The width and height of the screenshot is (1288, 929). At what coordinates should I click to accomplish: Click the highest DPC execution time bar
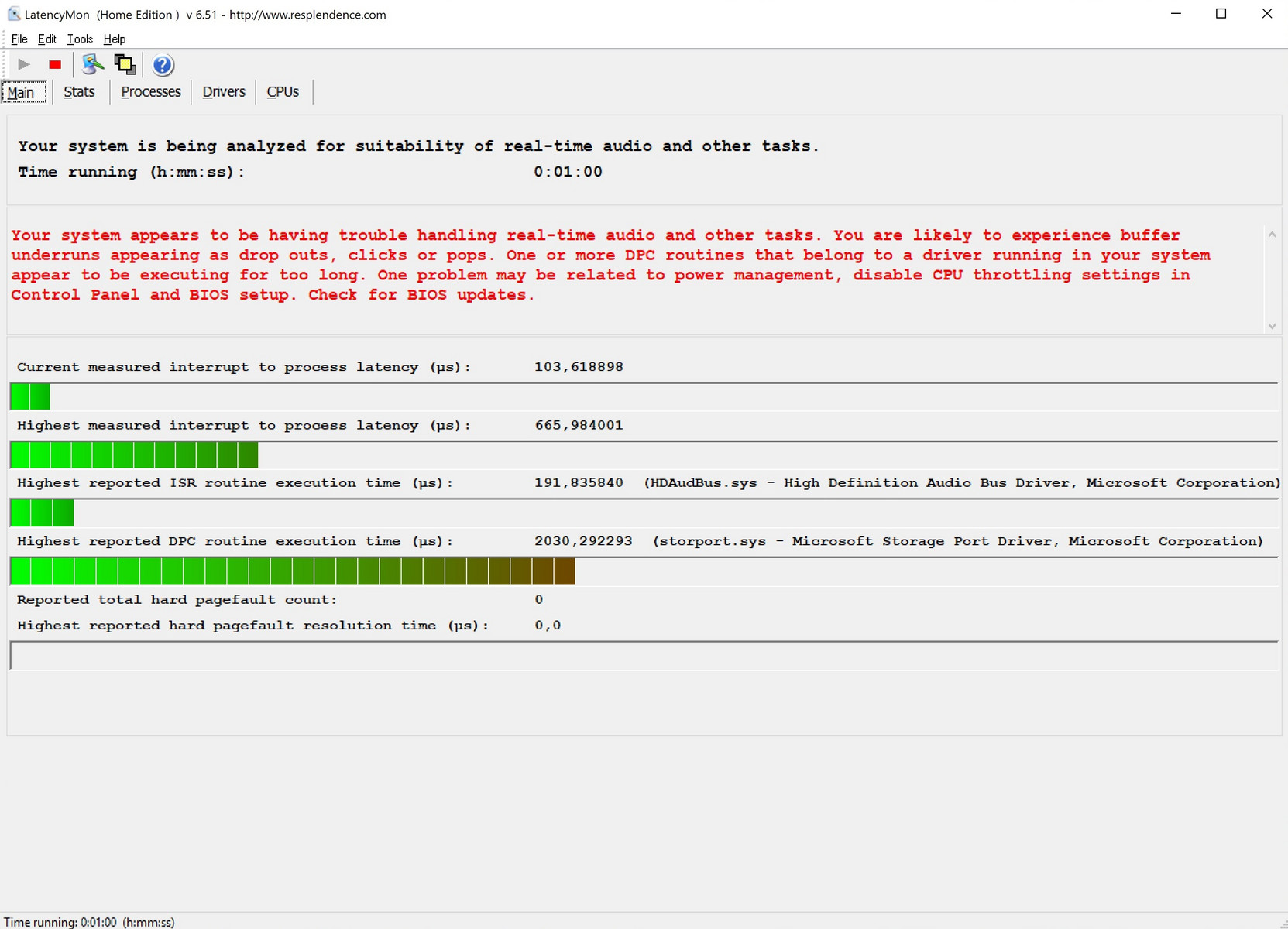click(x=644, y=571)
